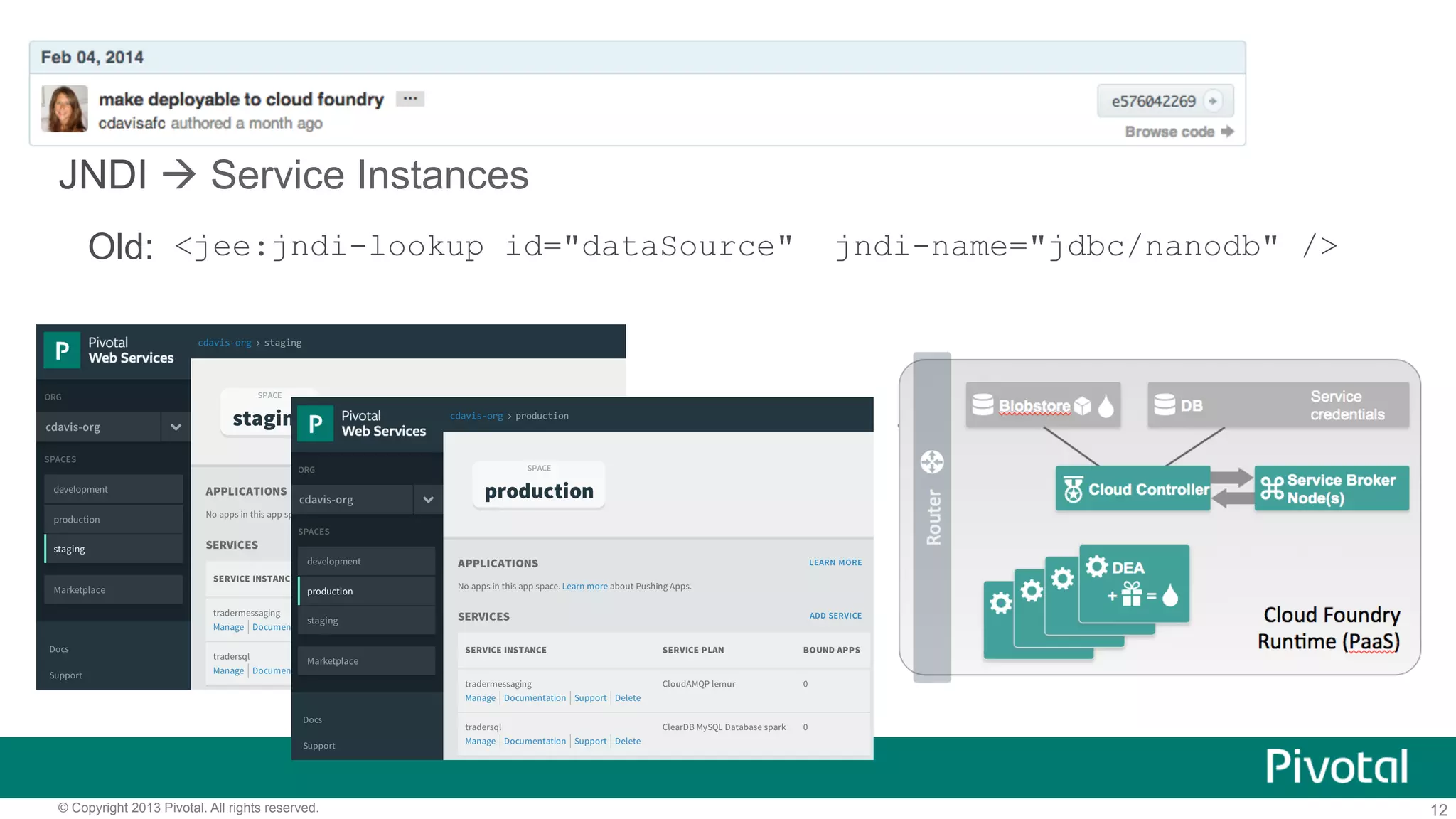Click CloudAMQP lemur plan text

click(698, 684)
